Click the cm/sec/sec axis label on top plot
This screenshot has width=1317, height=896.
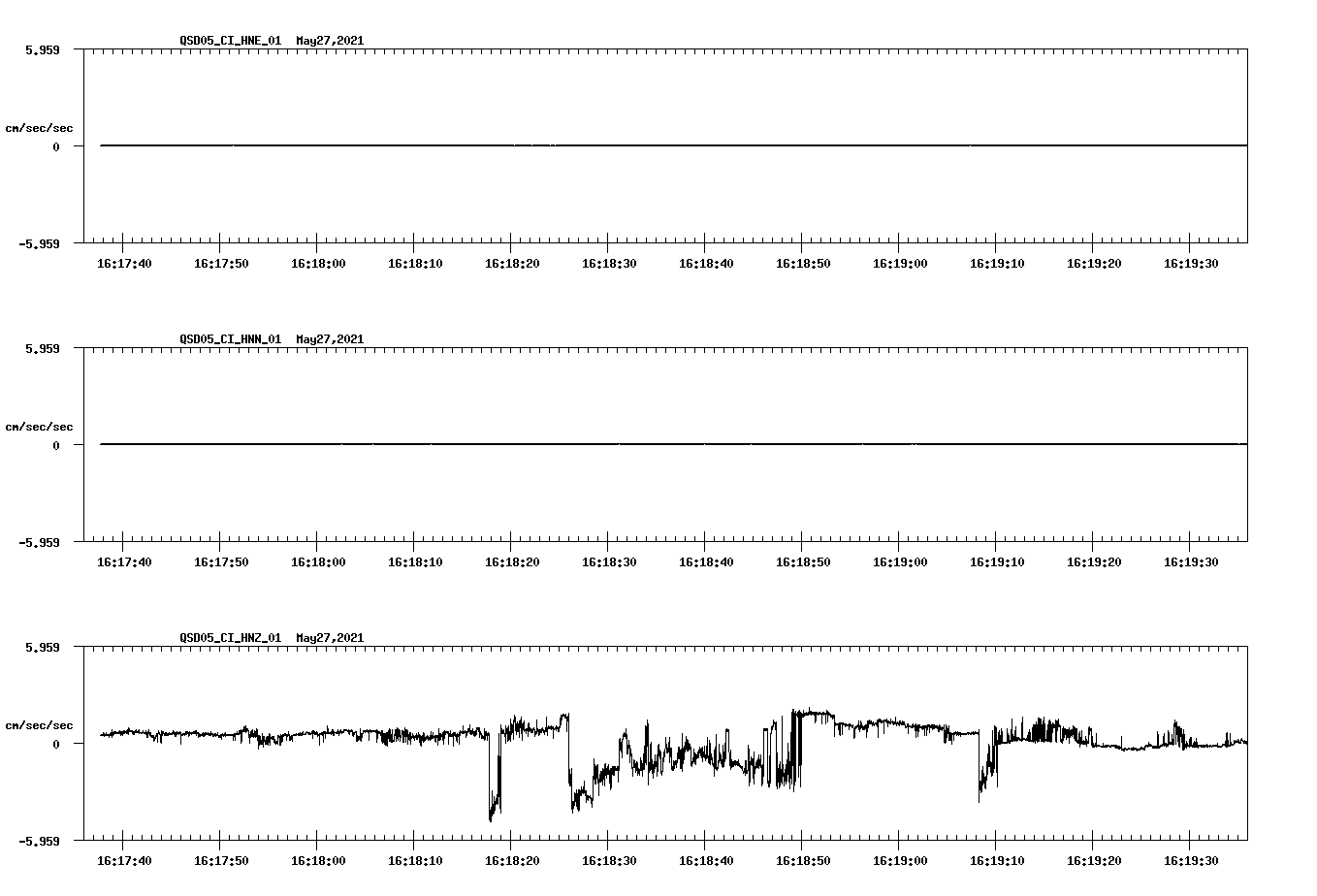point(40,127)
